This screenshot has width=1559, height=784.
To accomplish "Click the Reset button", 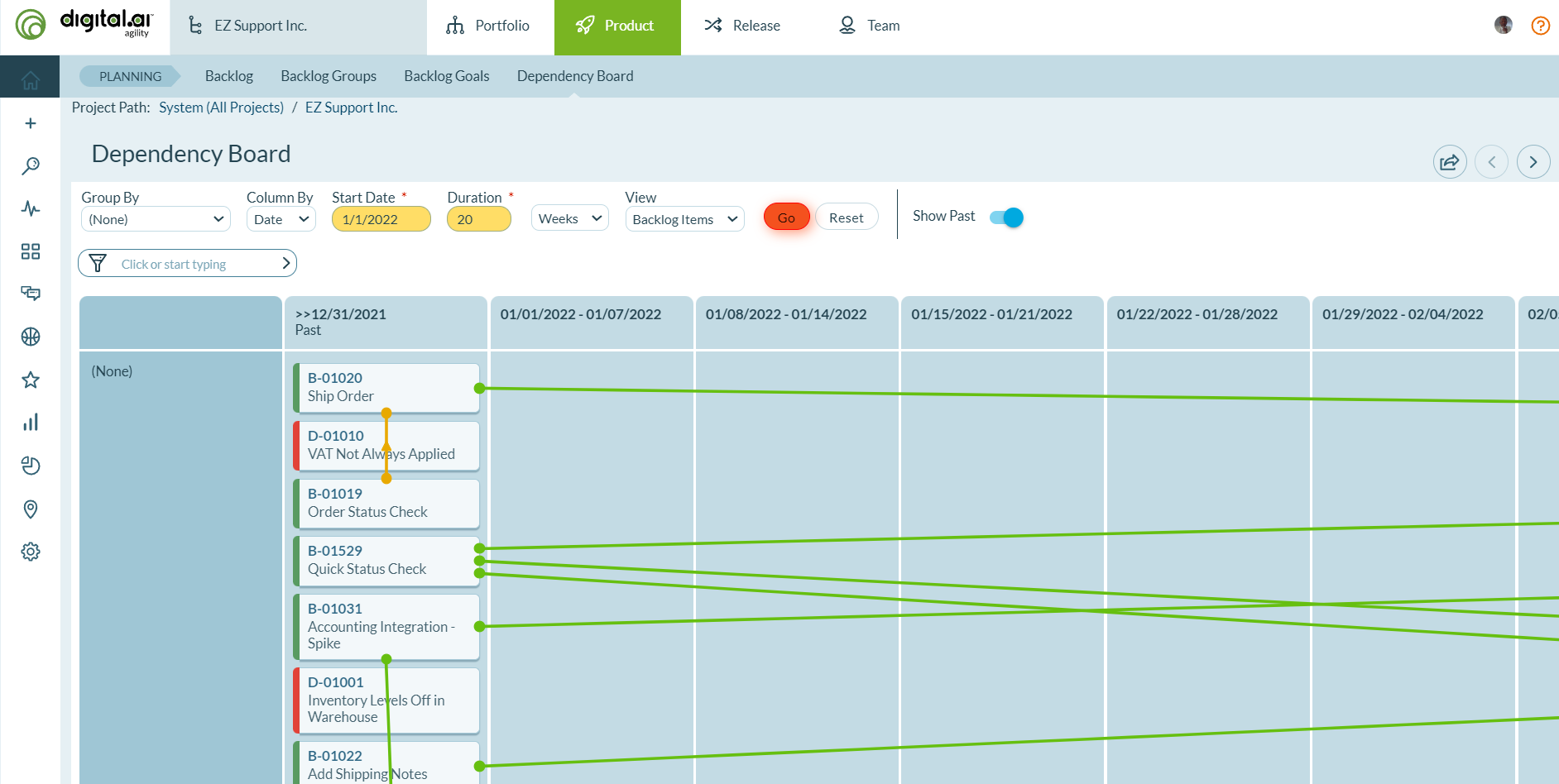I will 847,218.
